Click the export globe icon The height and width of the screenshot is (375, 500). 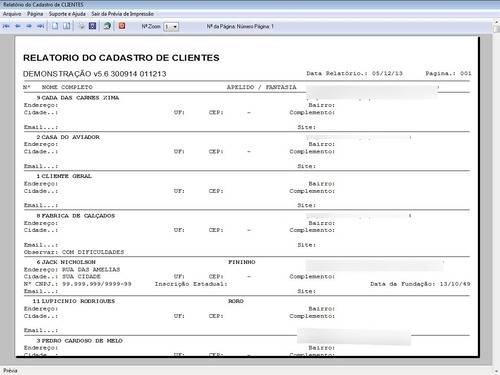point(107,26)
